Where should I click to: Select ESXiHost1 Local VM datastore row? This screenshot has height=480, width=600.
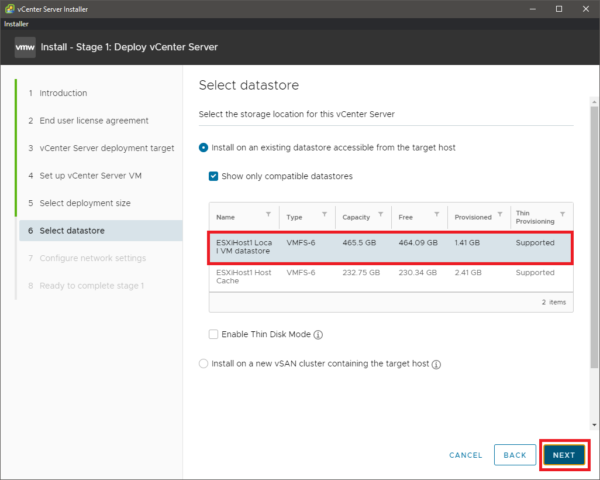click(x=390, y=247)
